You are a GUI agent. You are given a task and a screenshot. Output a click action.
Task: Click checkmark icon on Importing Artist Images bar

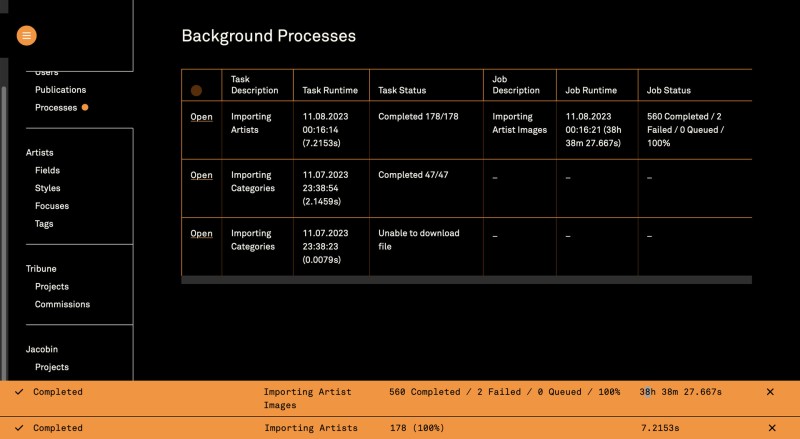19,392
